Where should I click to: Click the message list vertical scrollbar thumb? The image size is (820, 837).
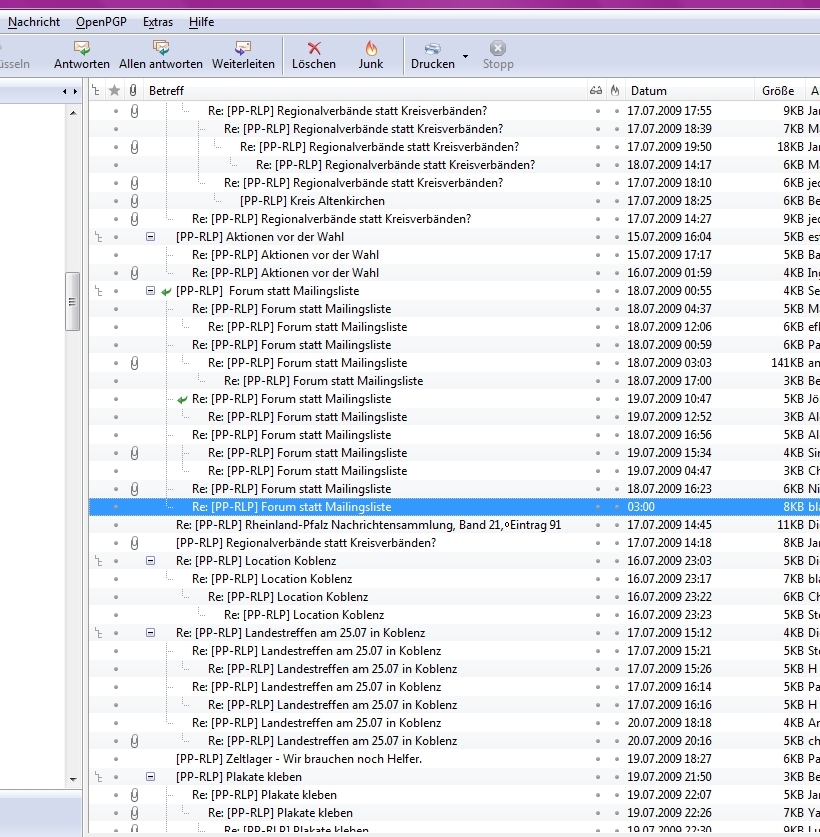[x=72, y=300]
